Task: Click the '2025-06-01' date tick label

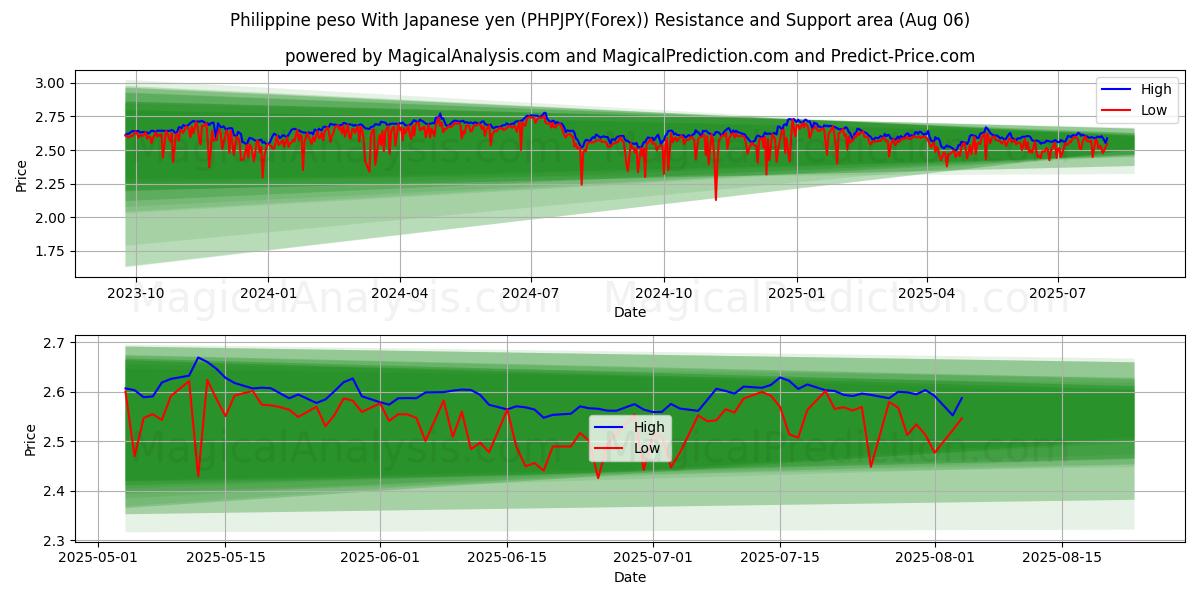Action: [380, 558]
